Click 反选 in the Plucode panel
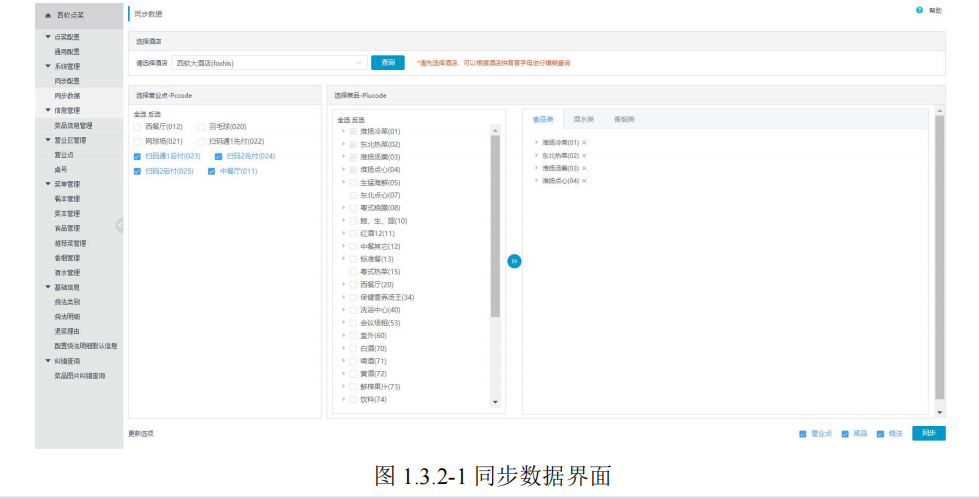This screenshot has height=499, width=979. coord(358,120)
